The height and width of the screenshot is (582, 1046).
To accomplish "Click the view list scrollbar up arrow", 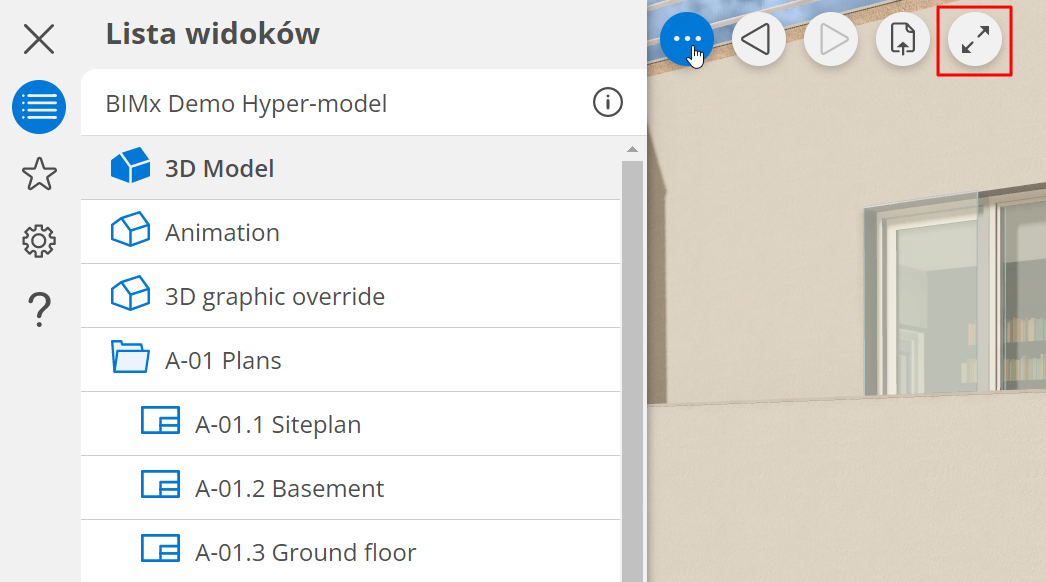I will (x=631, y=150).
